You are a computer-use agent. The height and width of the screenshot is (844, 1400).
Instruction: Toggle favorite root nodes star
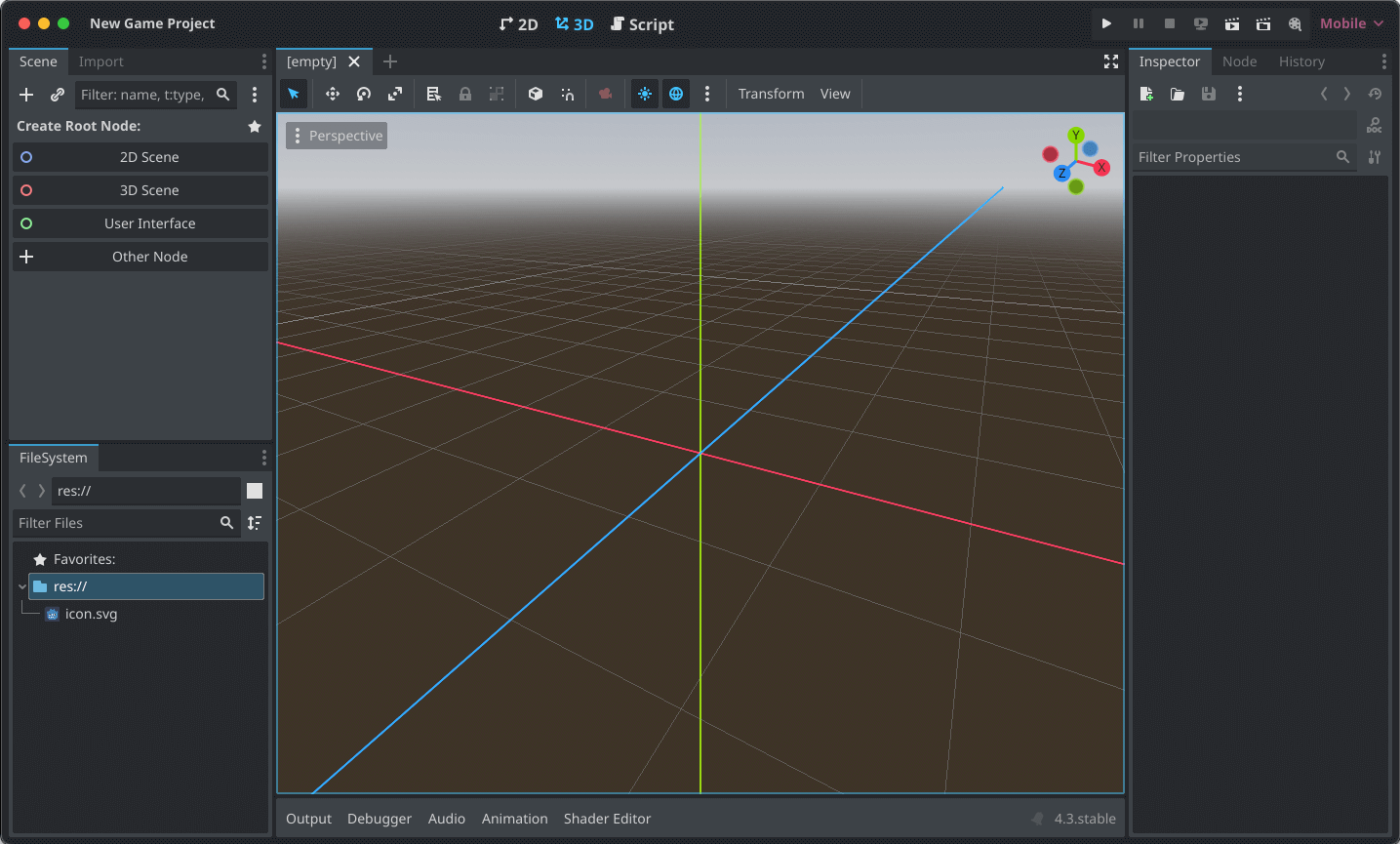click(255, 126)
